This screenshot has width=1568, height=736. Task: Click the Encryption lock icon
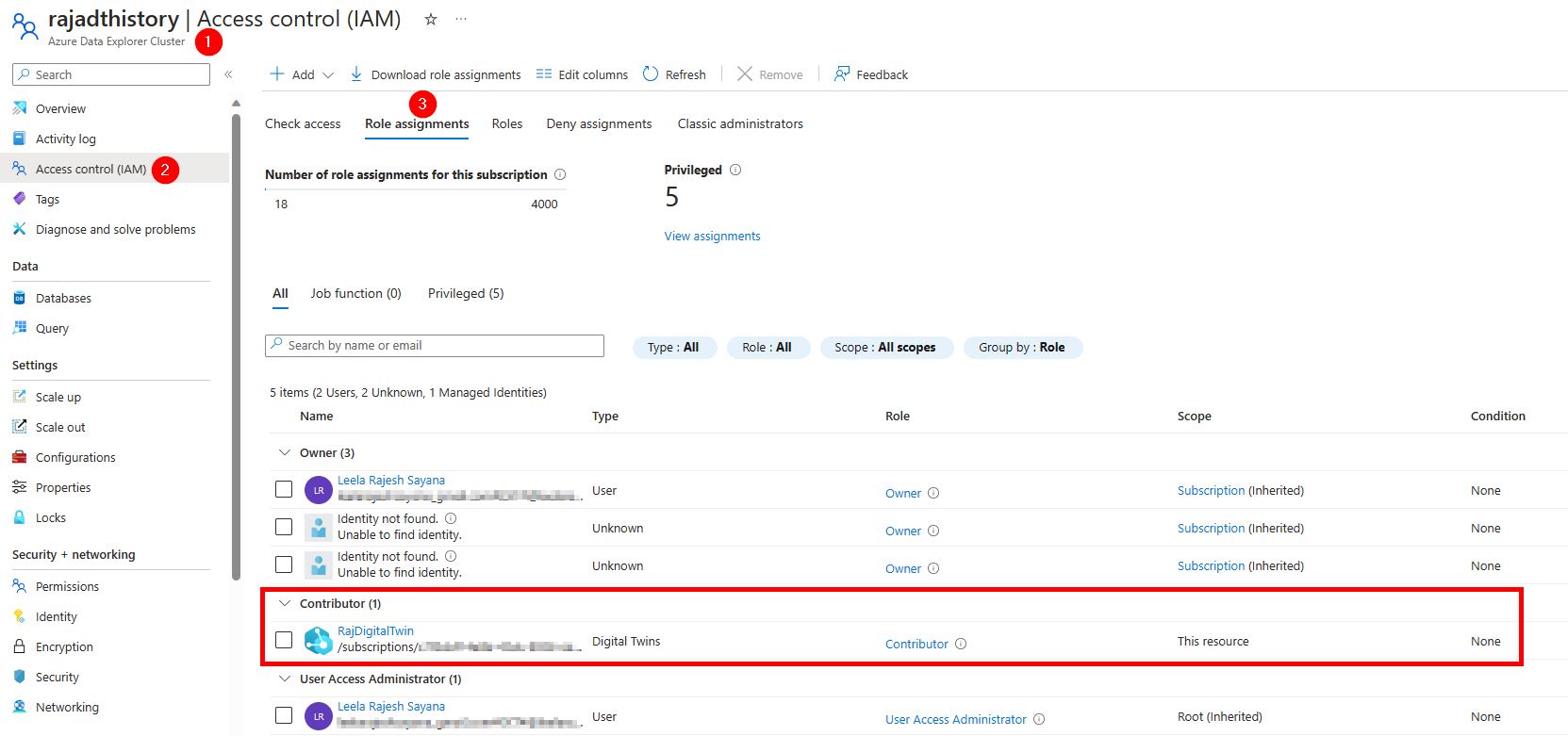click(20, 646)
